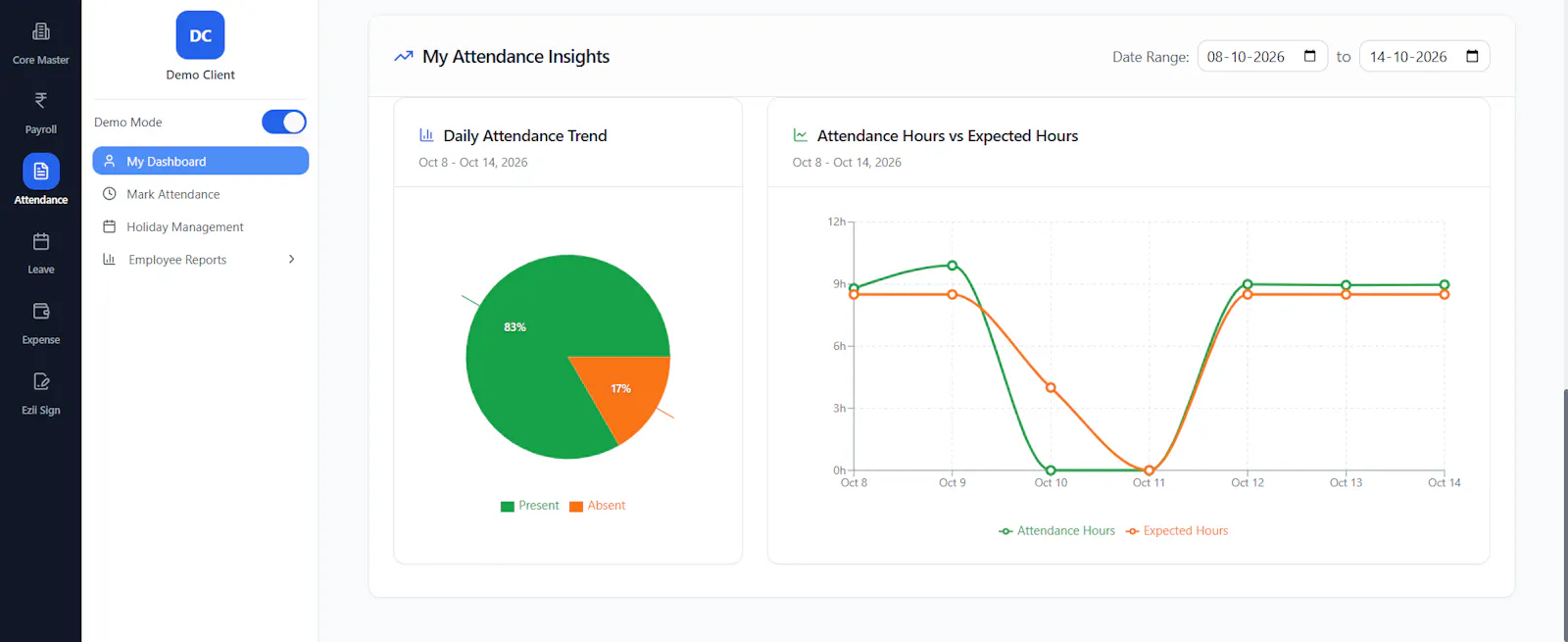Expand the Employee Reports submenu chevron

click(x=291, y=259)
